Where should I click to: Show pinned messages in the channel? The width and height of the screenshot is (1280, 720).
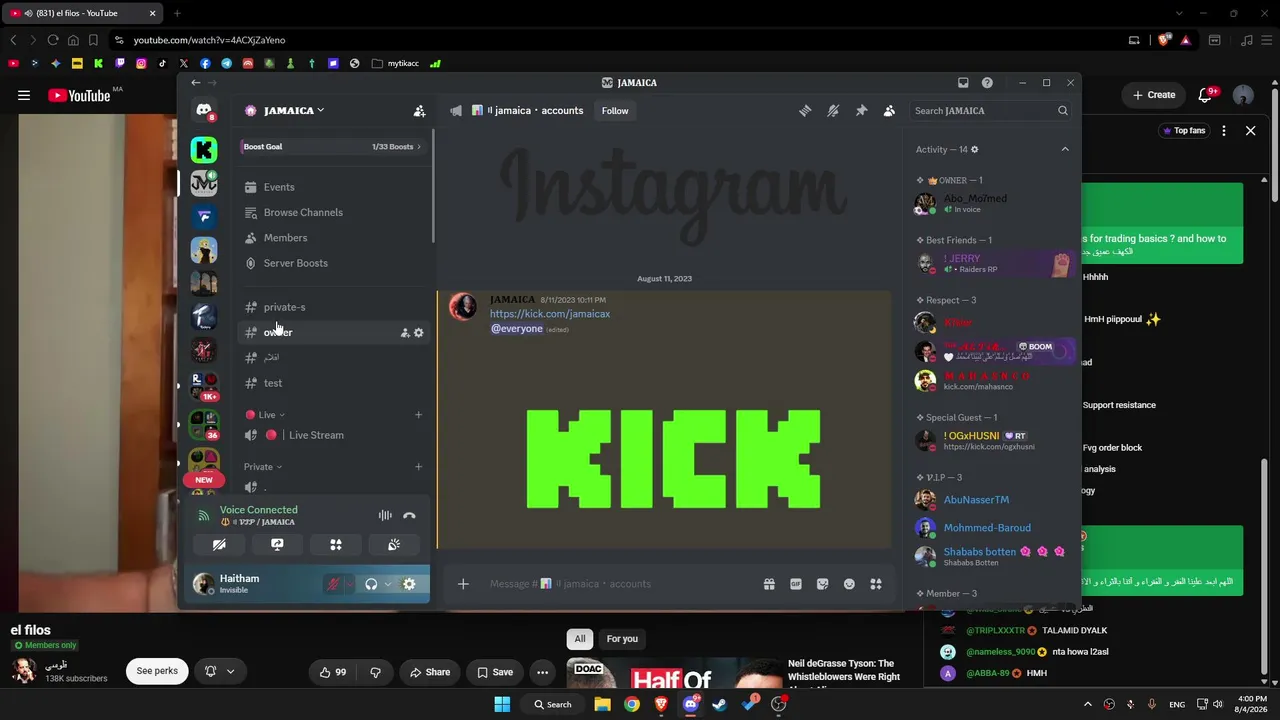click(x=861, y=111)
